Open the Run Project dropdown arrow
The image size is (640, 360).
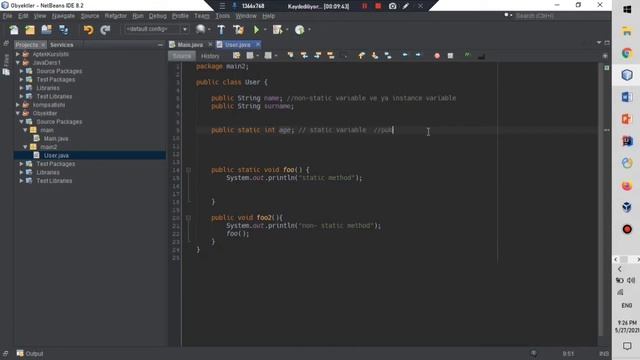[x=265, y=29]
